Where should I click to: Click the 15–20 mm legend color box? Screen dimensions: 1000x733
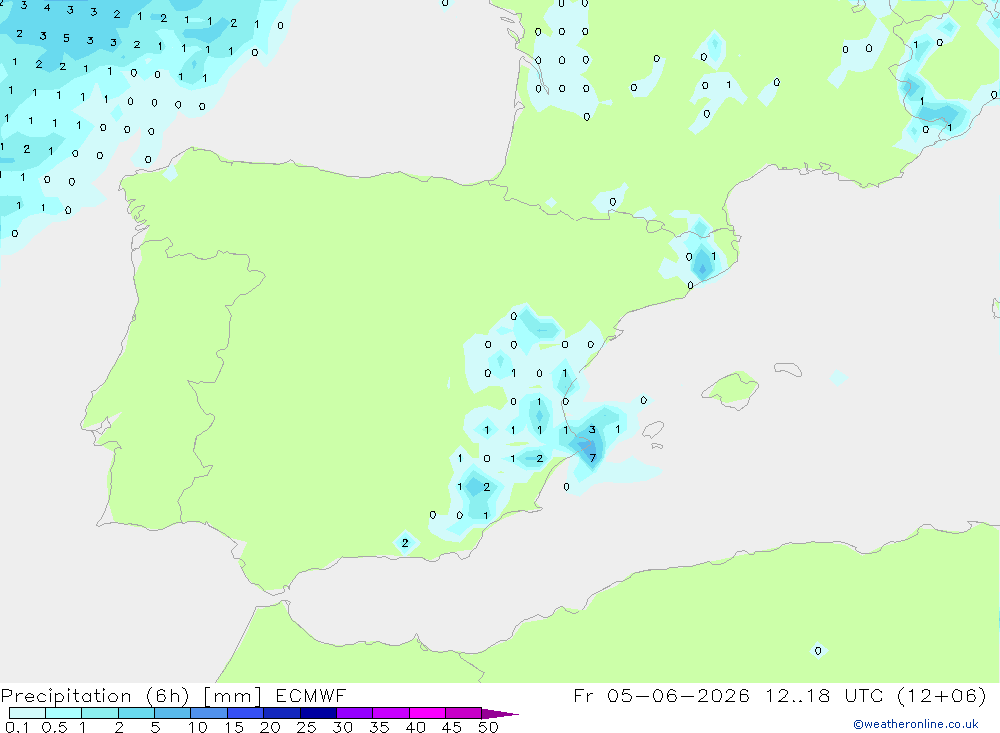(x=245, y=713)
